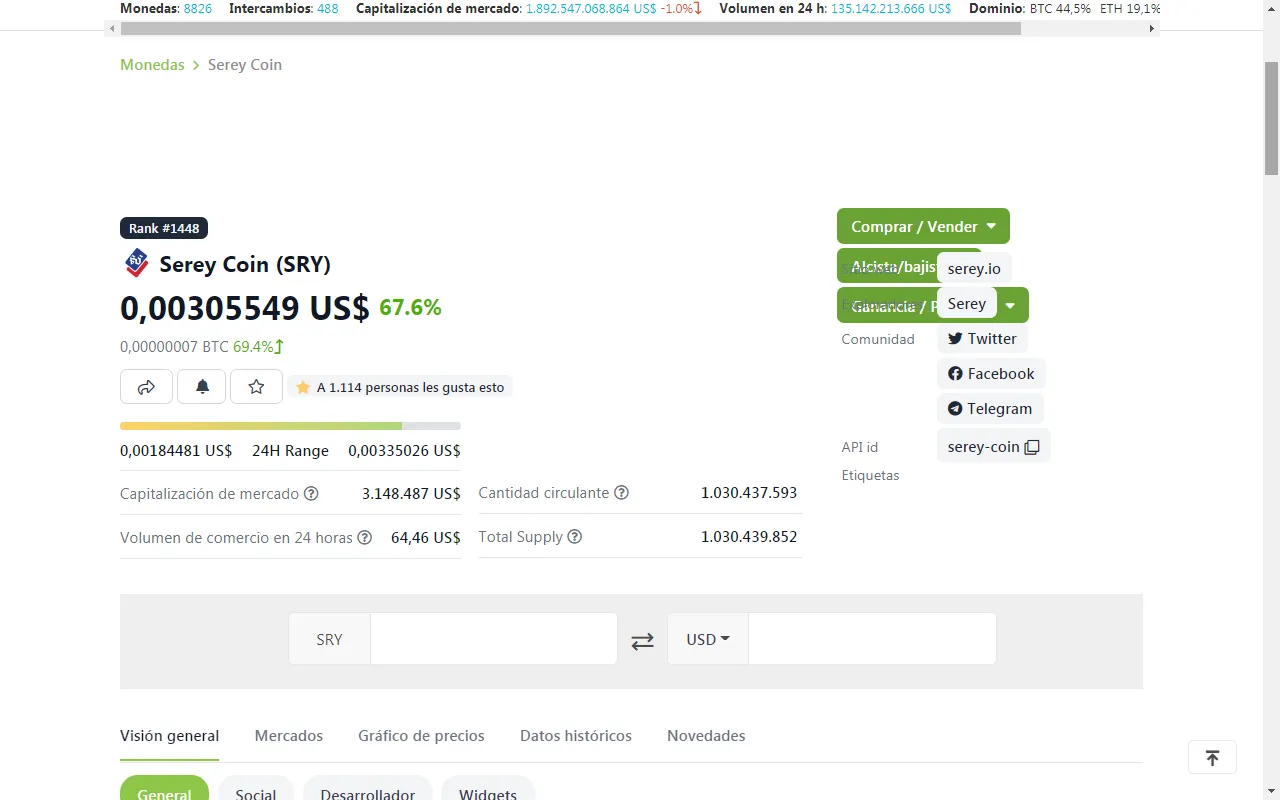1280x800 pixels.
Task: Click the page vertical scrollbar thumb
Action: (1271, 118)
